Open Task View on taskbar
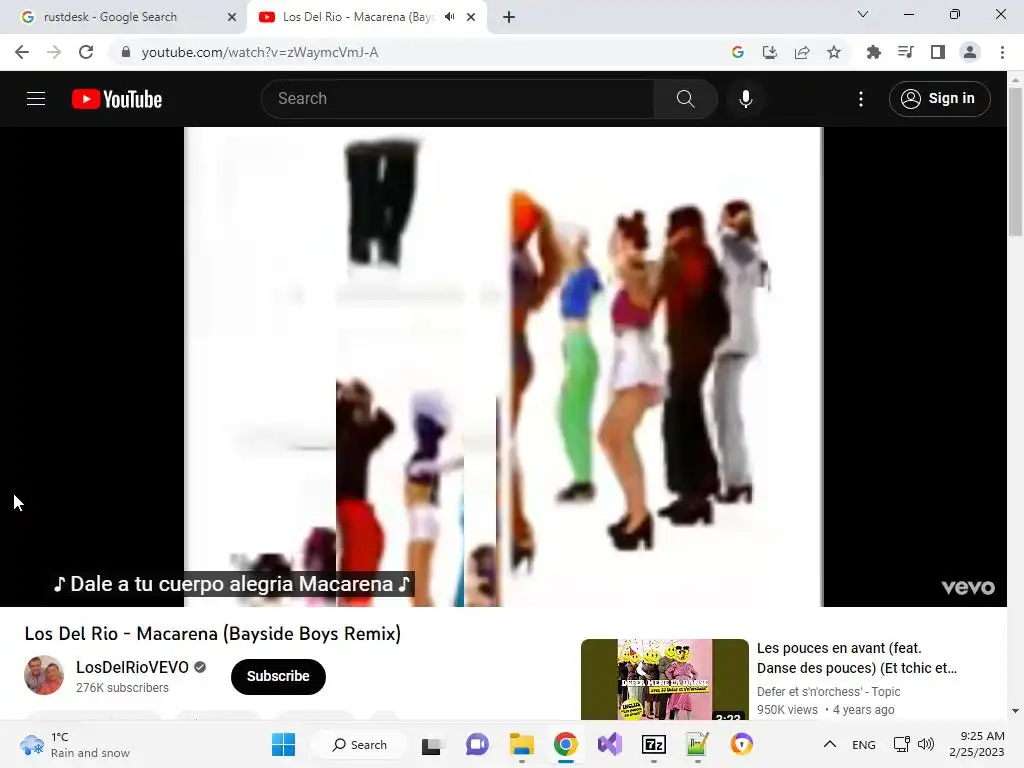 point(431,744)
